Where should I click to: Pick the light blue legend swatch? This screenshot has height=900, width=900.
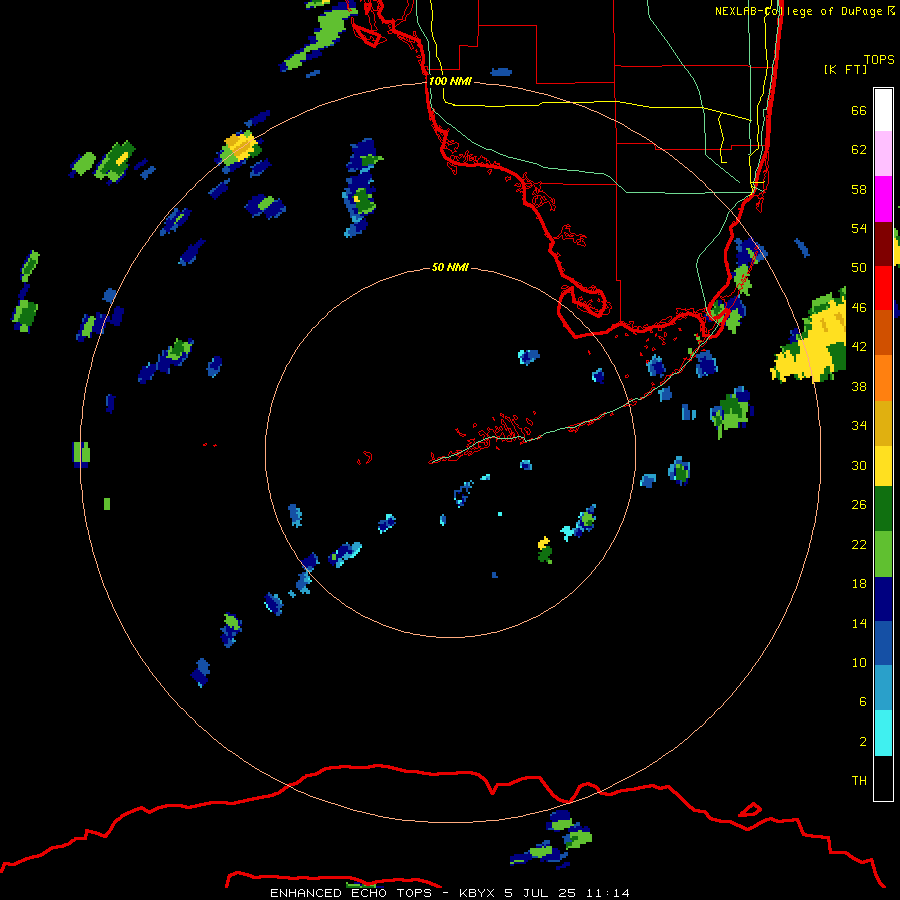[883, 688]
